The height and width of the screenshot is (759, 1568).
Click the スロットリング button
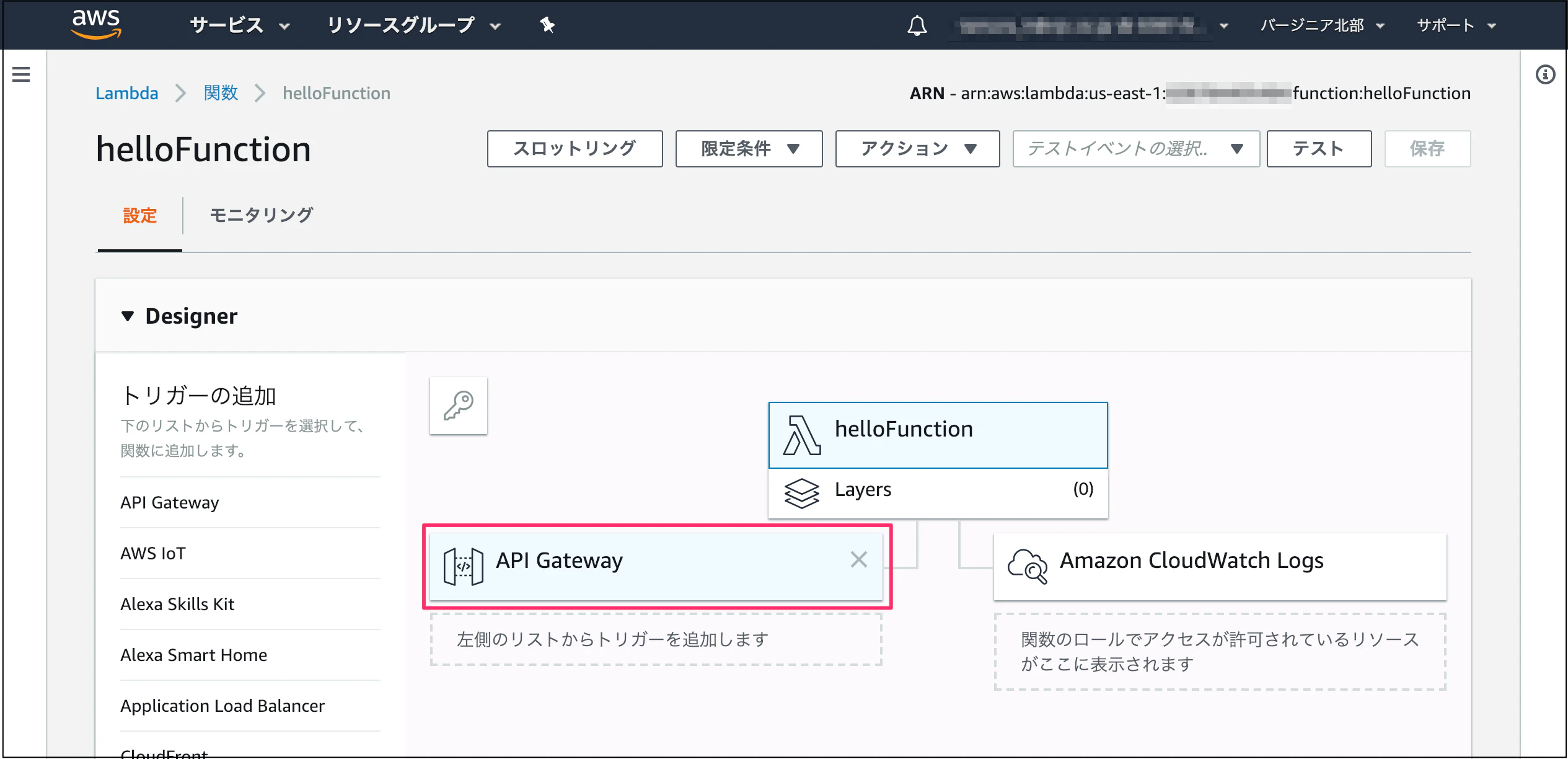pyautogui.click(x=575, y=149)
